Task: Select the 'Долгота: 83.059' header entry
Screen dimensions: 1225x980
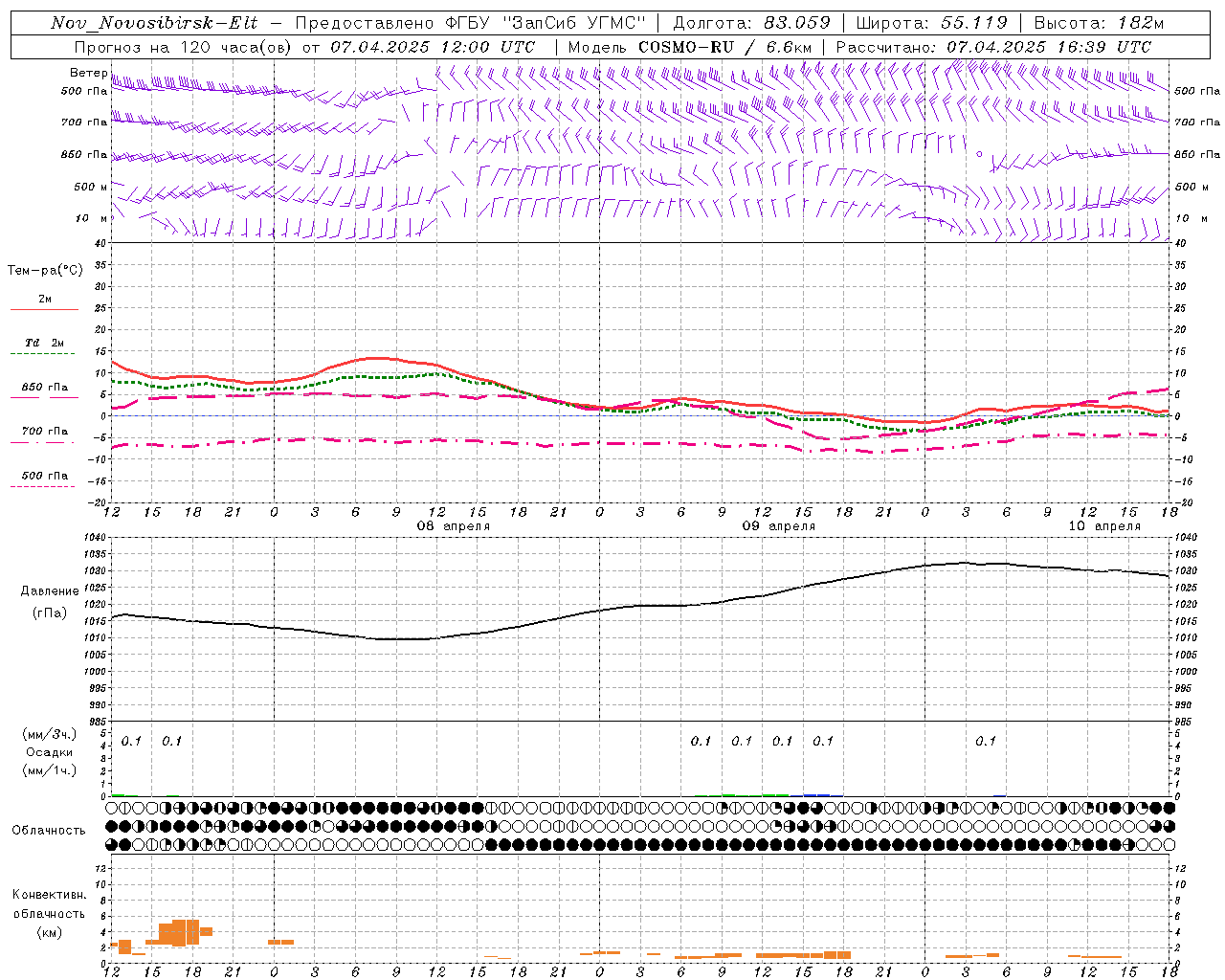Action: 751,23
